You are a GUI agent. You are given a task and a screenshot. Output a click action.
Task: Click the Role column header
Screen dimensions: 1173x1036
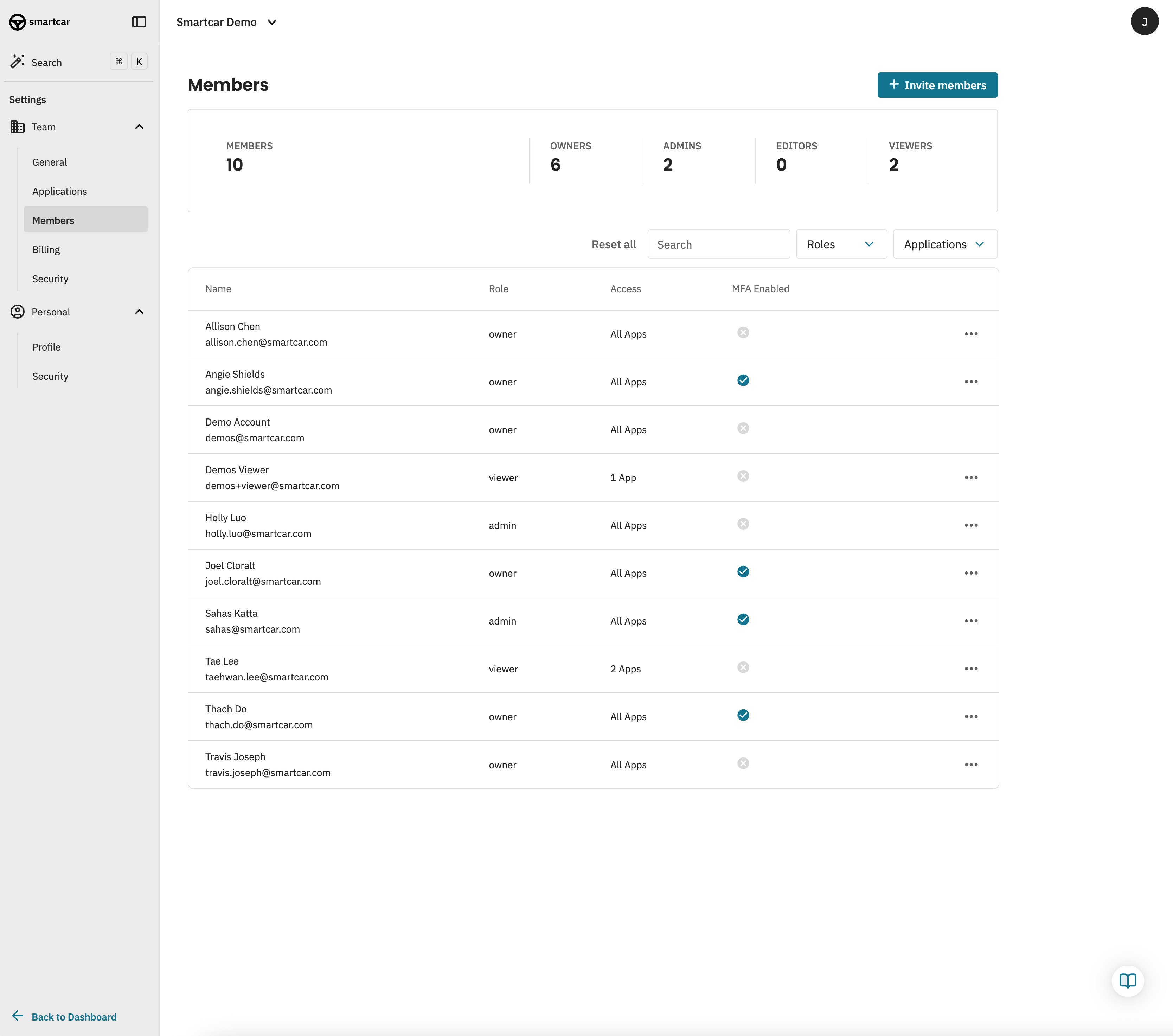[x=499, y=289]
